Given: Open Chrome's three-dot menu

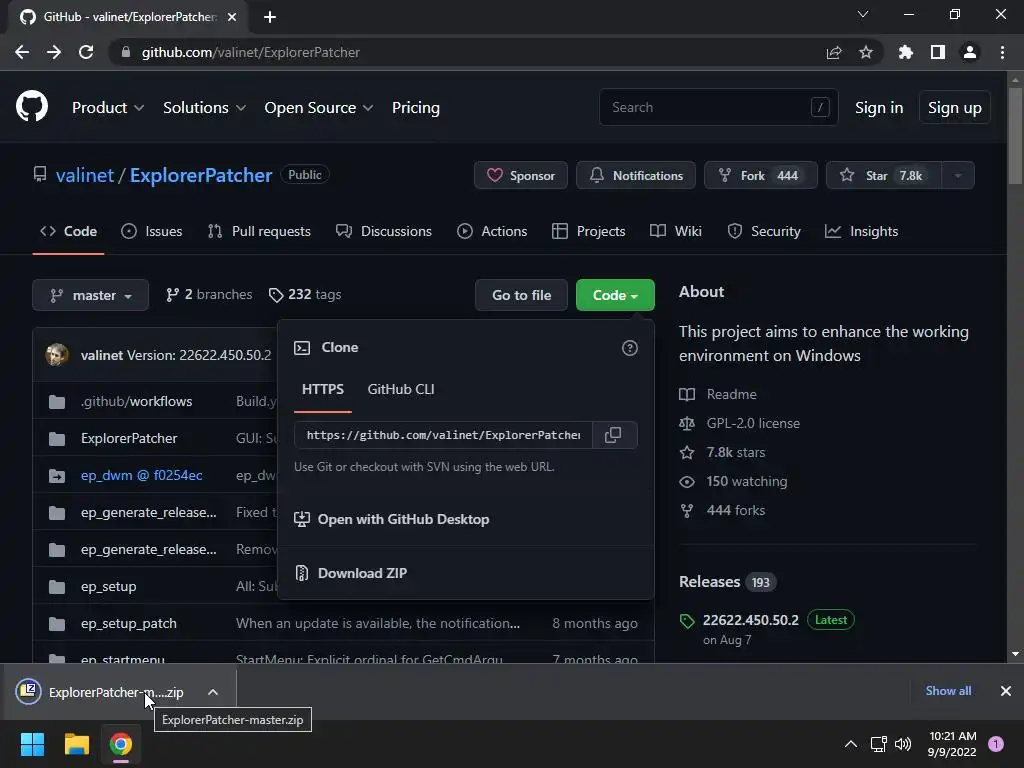Looking at the screenshot, I should click(1002, 52).
